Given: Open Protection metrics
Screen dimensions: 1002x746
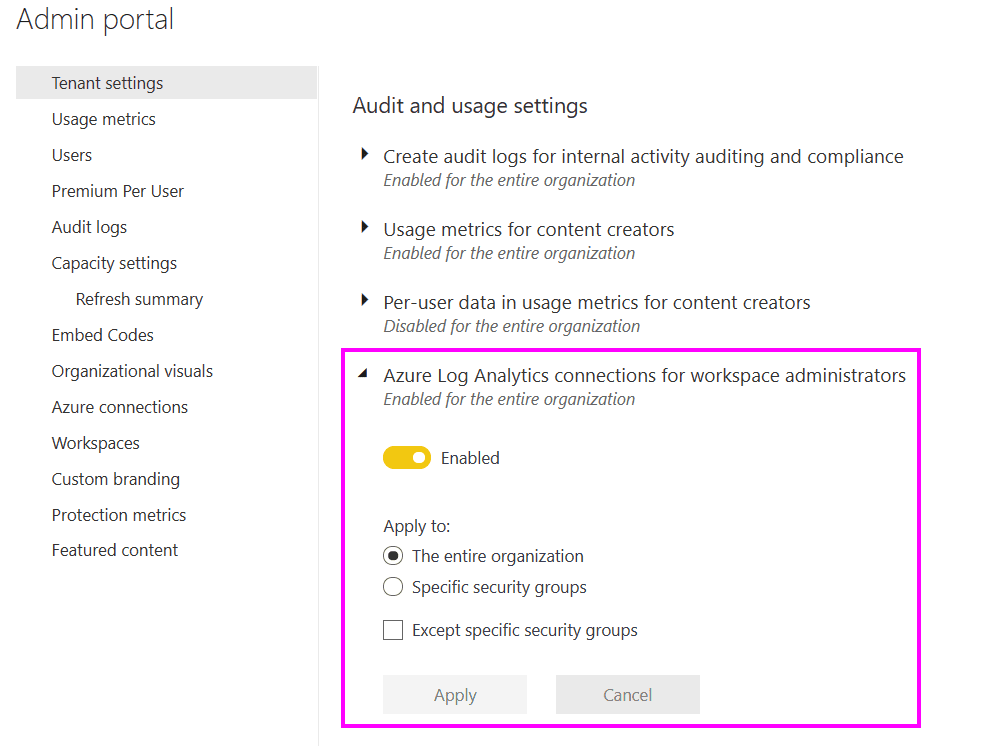Looking at the screenshot, I should 119,515.
